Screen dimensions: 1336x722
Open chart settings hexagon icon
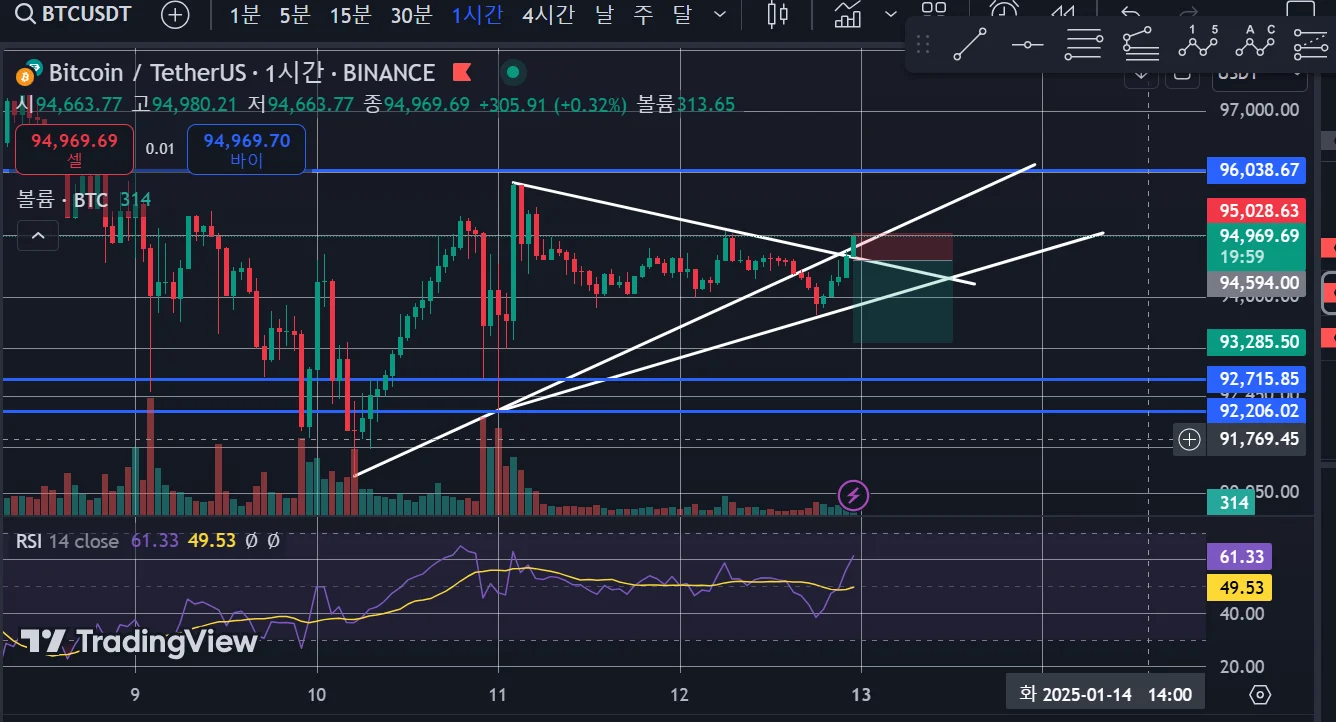[x=1260, y=694]
